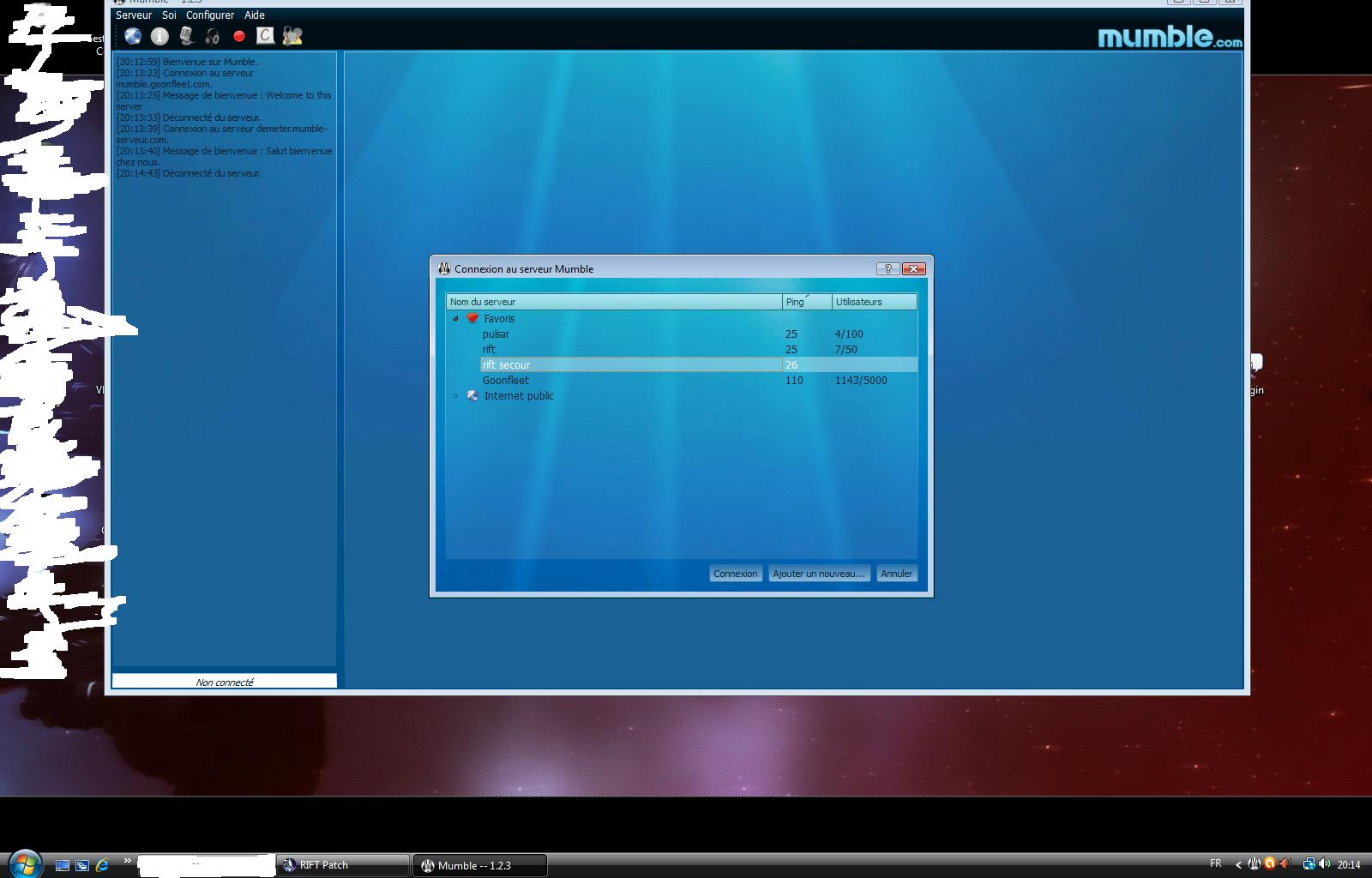
Task: Click the Goonfleet ping value 110
Action: [x=794, y=381]
